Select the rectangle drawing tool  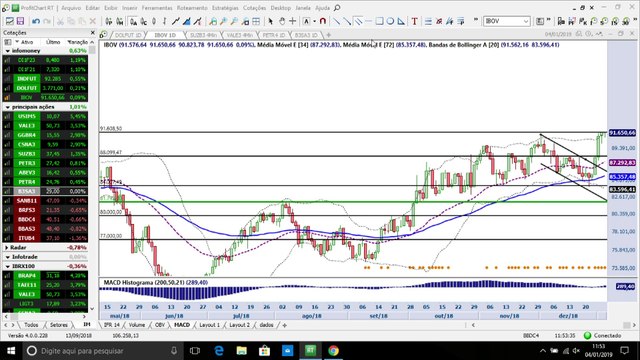click(x=380, y=21)
